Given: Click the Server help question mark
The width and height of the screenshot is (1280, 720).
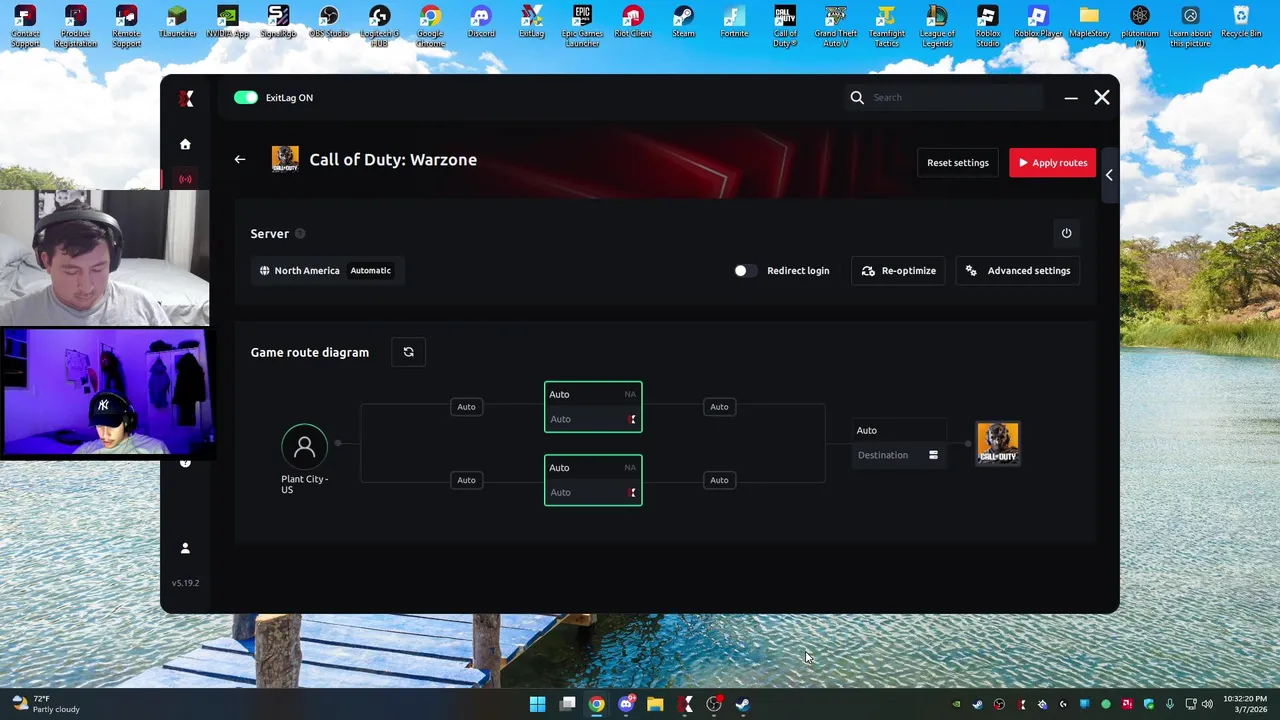Looking at the screenshot, I should pyautogui.click(x=300, y=233).
